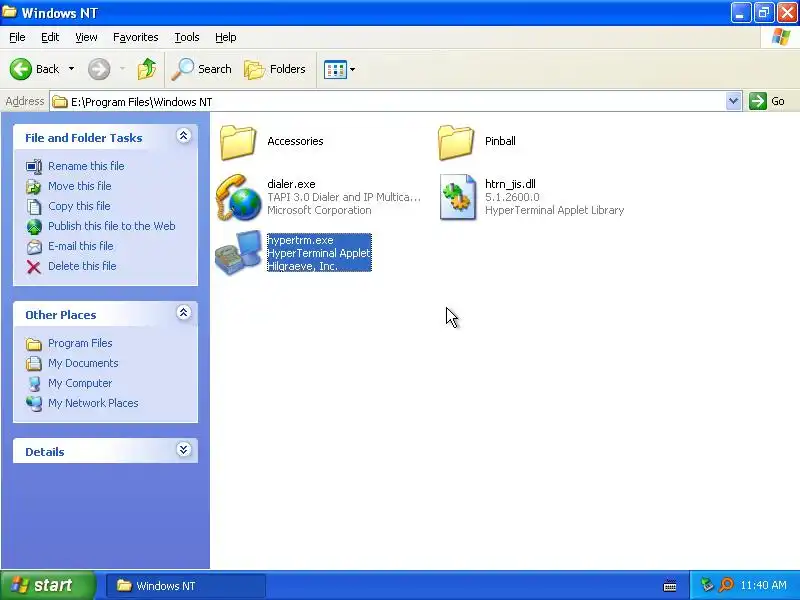
Task: Click the keyboard icon on the taskbar
Action: tap(670, 586)
